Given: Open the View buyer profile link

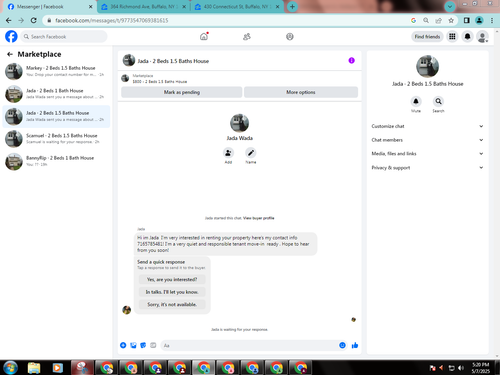Looking at the screenshot, I should 259,218.
